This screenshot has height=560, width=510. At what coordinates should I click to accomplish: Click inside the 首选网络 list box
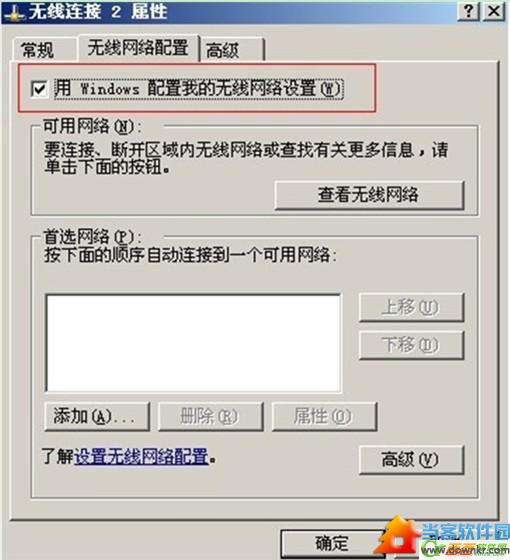(x=193, y=343)
